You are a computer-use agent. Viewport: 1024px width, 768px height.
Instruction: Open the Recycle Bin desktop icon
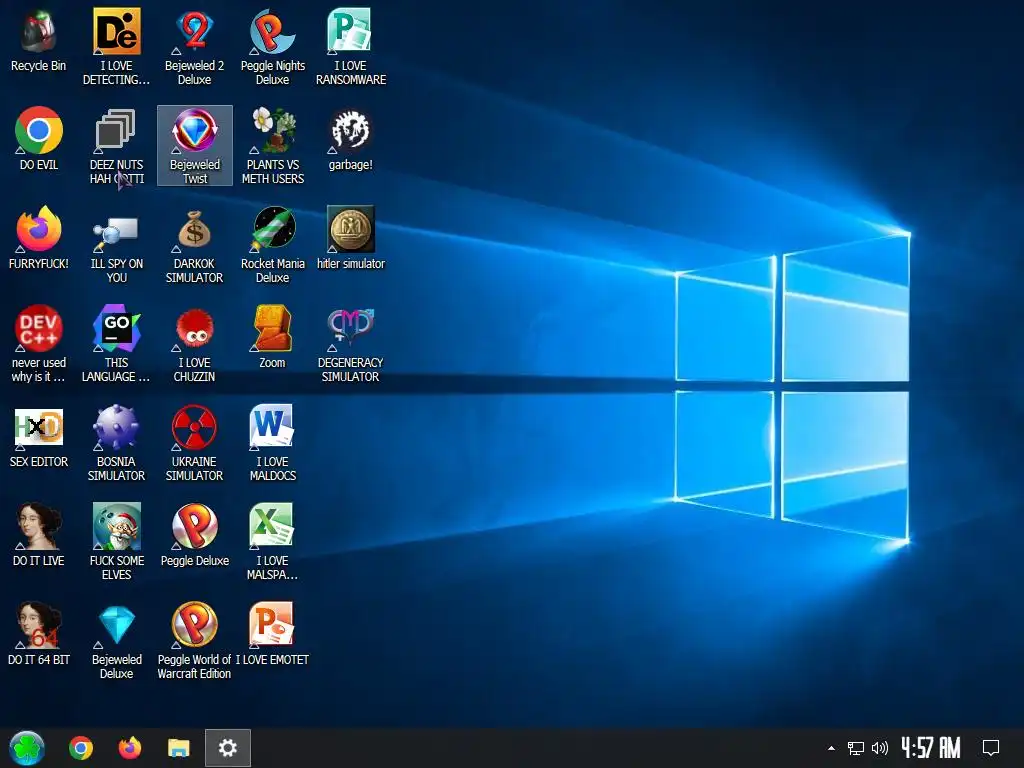39,41
